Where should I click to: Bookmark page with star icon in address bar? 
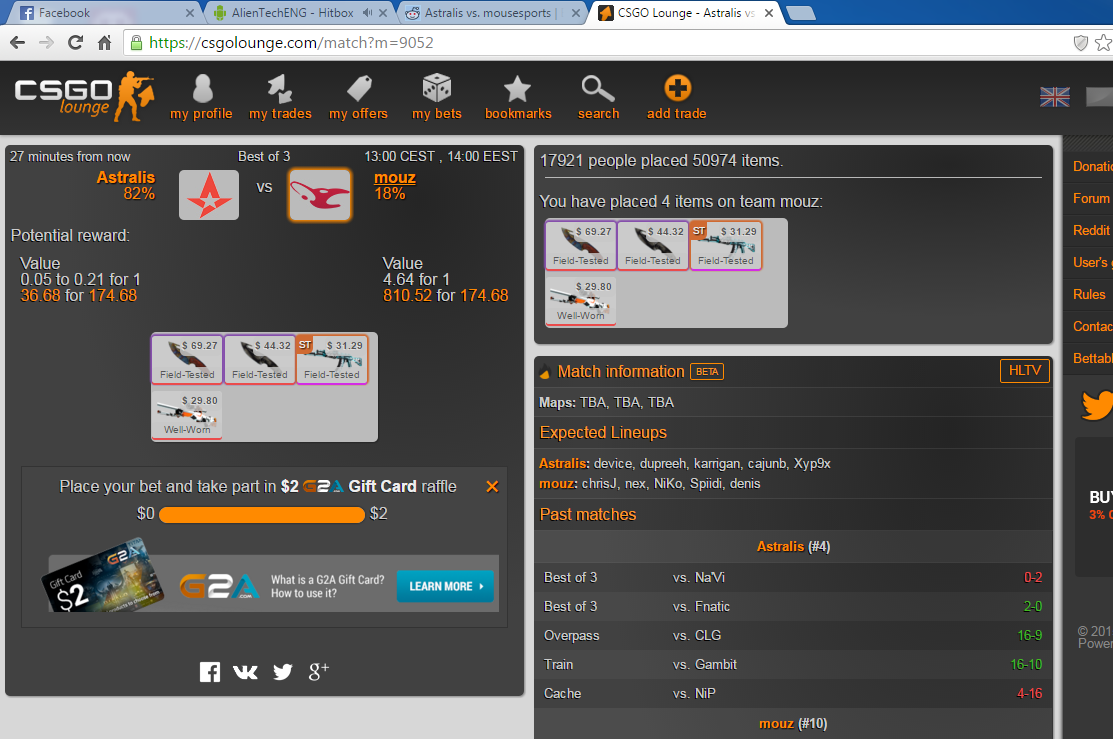pyautogui.click(x=1103, y=43)
